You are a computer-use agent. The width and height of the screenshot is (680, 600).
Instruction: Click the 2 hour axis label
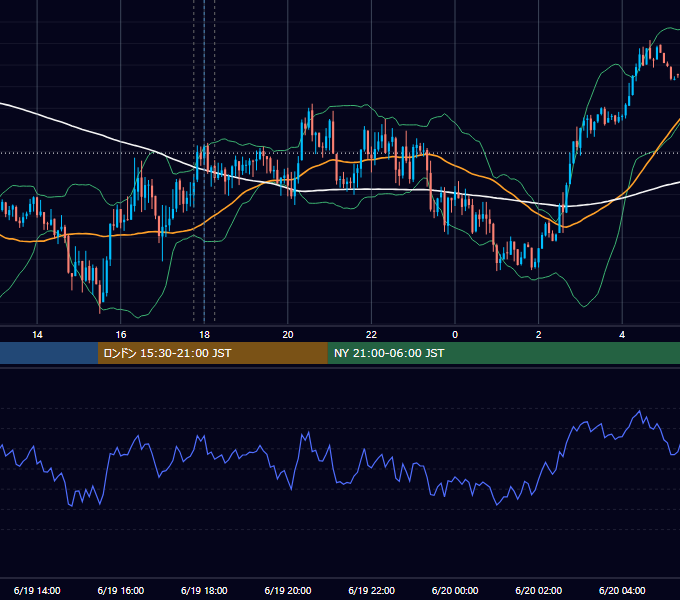click(x=539, y=335)
